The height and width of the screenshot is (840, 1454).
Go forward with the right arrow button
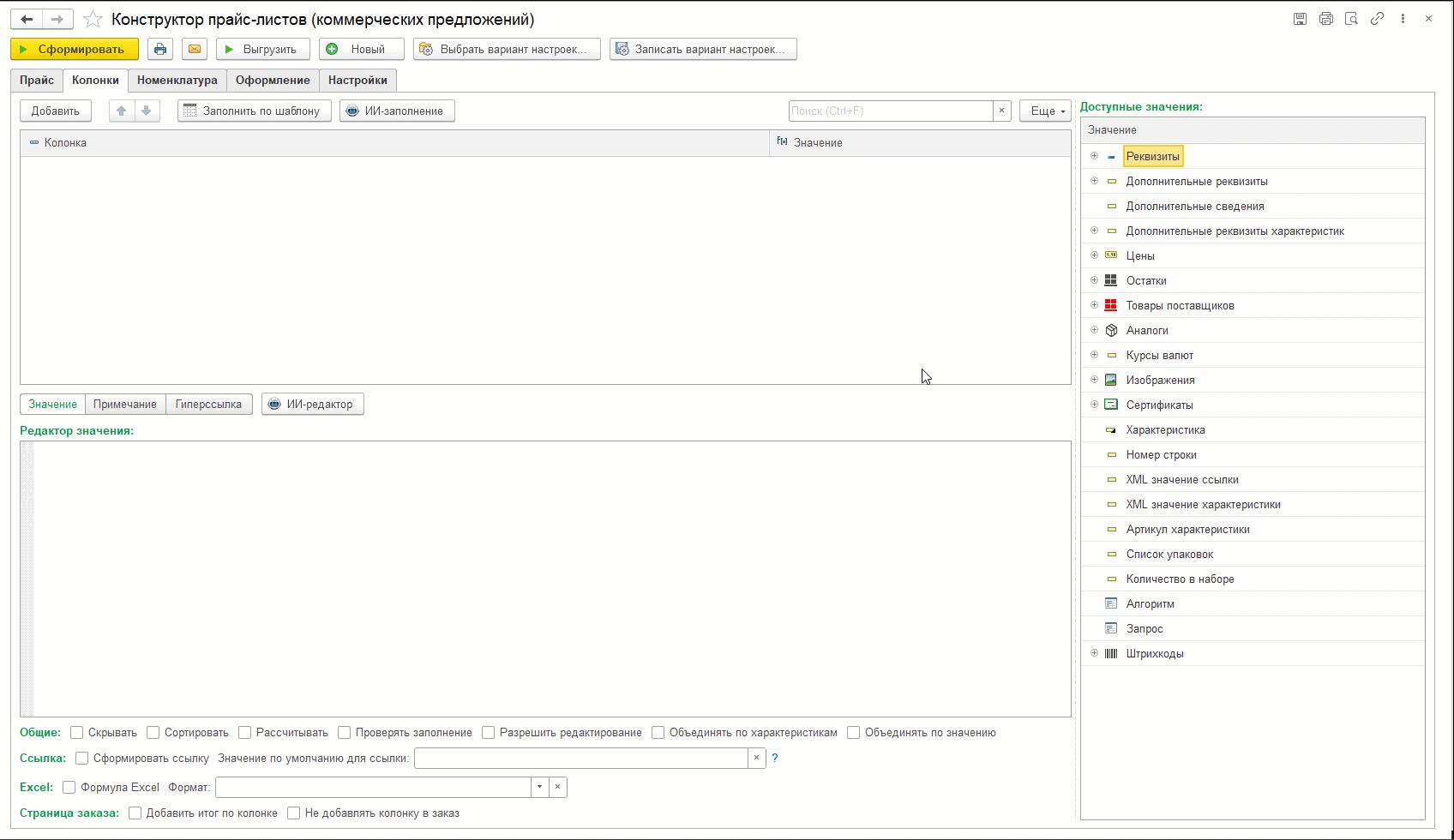(x=57, y=19)
